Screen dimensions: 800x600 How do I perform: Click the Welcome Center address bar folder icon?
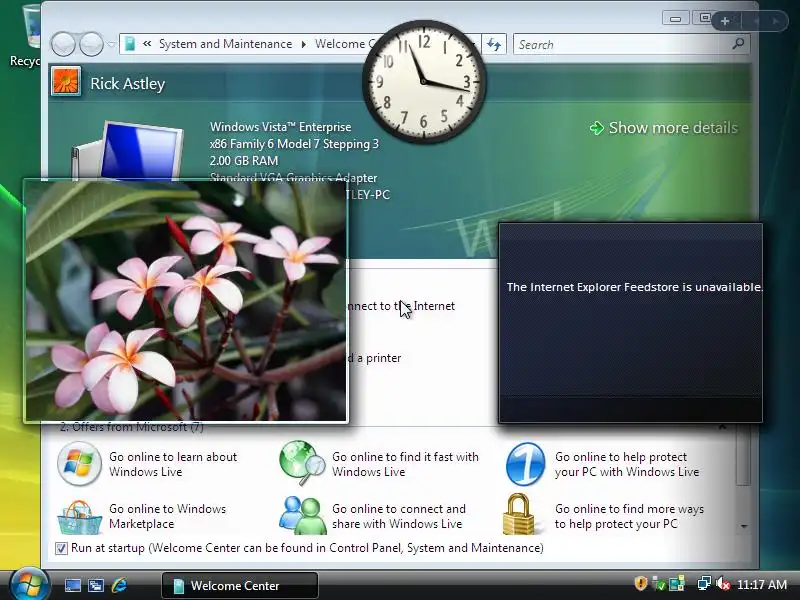(130, 44)
